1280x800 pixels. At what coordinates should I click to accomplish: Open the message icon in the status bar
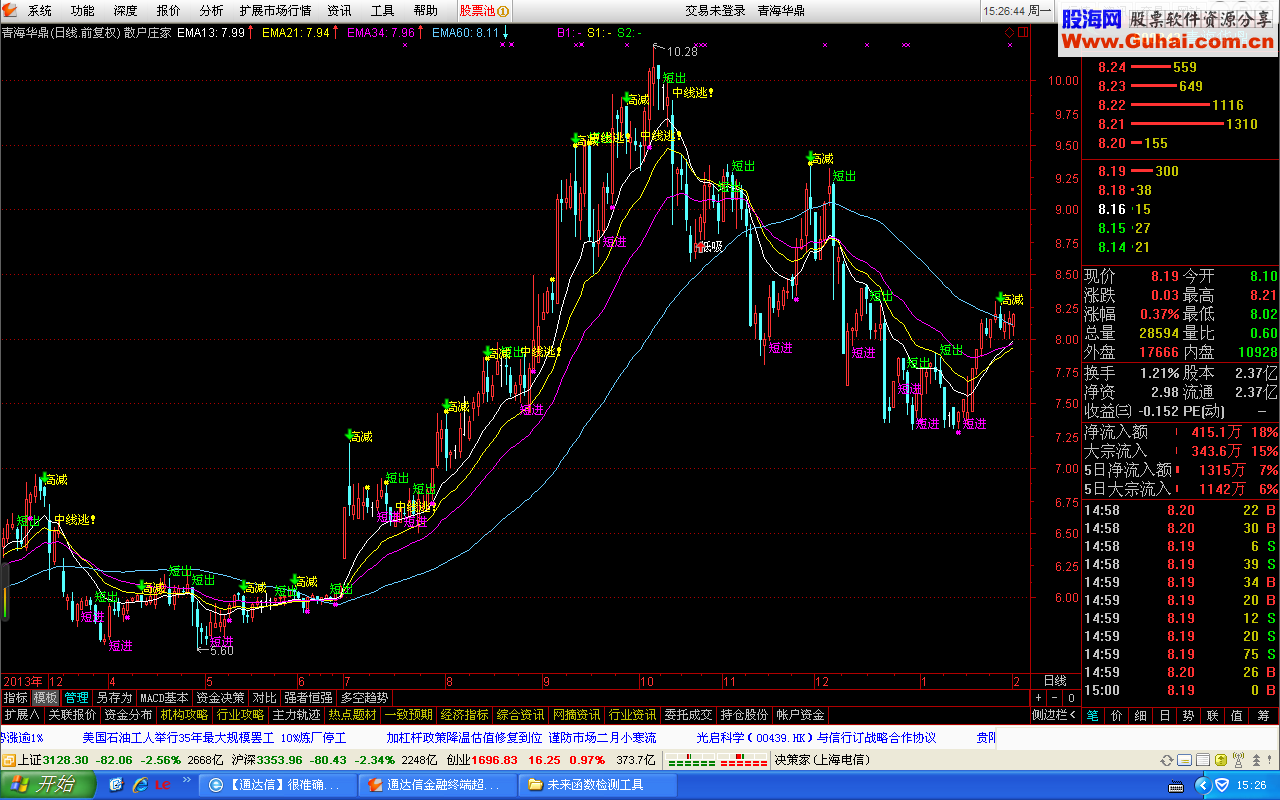tap(1185, 760)
